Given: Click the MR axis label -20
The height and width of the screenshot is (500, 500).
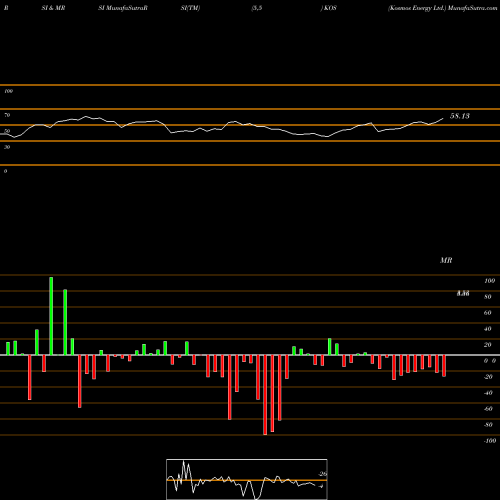Looking at the screenshot, I should [x=488, y=377].
